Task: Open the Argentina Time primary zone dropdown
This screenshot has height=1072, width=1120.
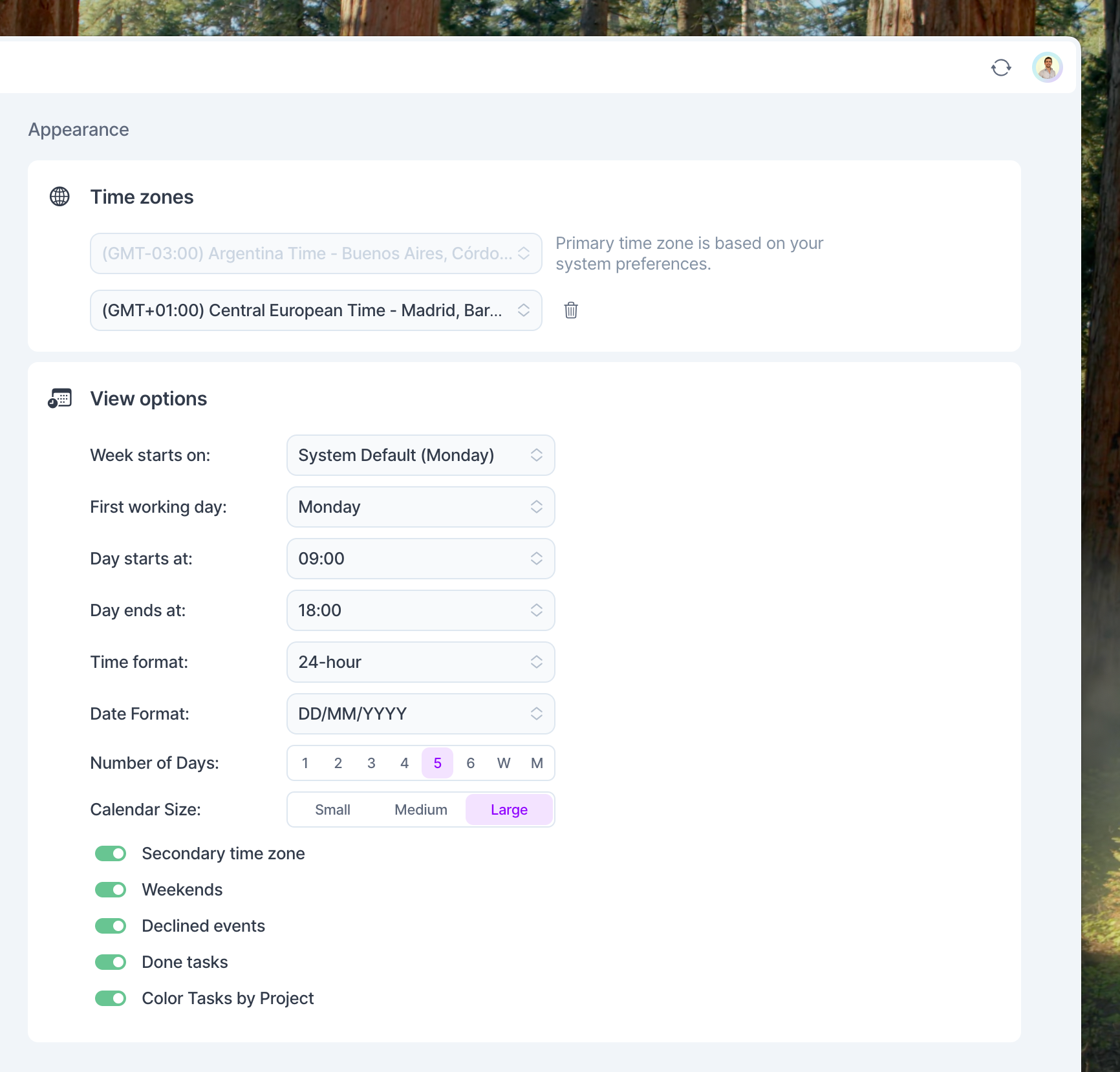Action: click(x=316, y=253)
